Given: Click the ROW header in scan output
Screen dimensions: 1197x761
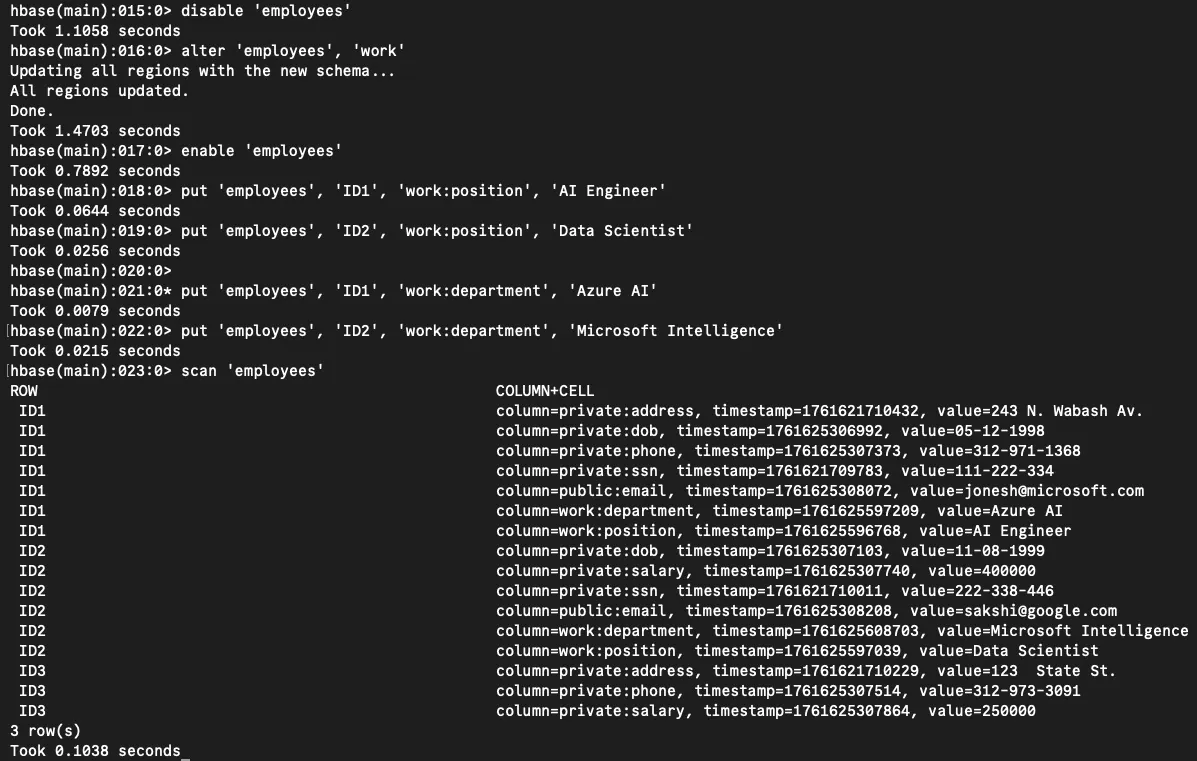Looking at the screenshot, I should pyautogui.click(x=24, y=391).
